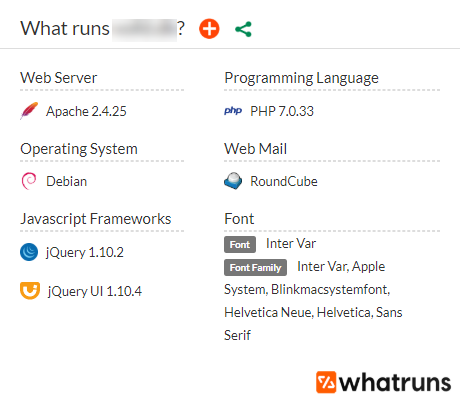
Task: Click the PHP logo icon
Action: 233,111
